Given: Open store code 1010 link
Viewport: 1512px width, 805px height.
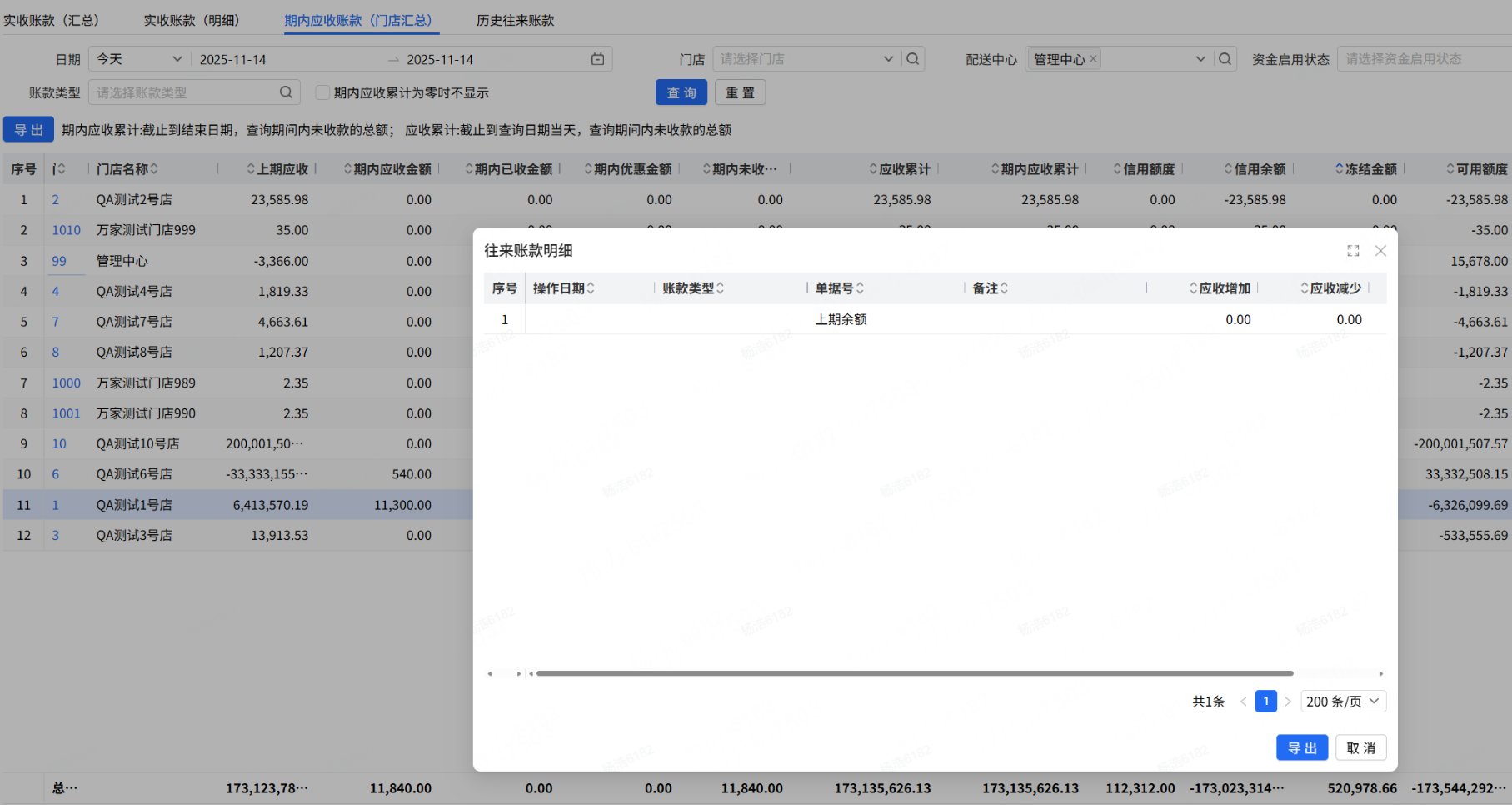Looking at the screenshot, I should [67, 230].
